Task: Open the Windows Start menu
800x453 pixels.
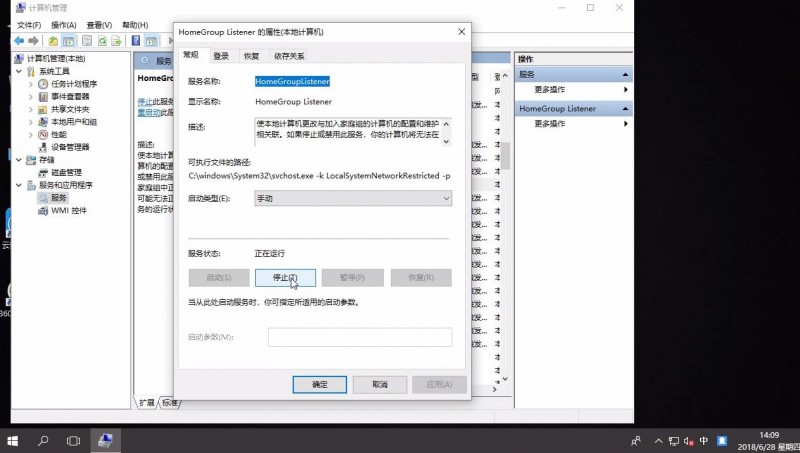Action: [x=12, y=441]
